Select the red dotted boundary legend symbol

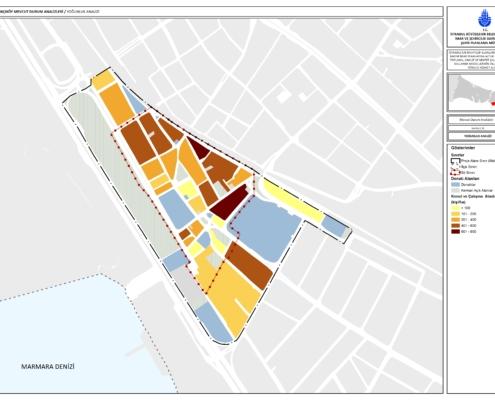[455, 172]
